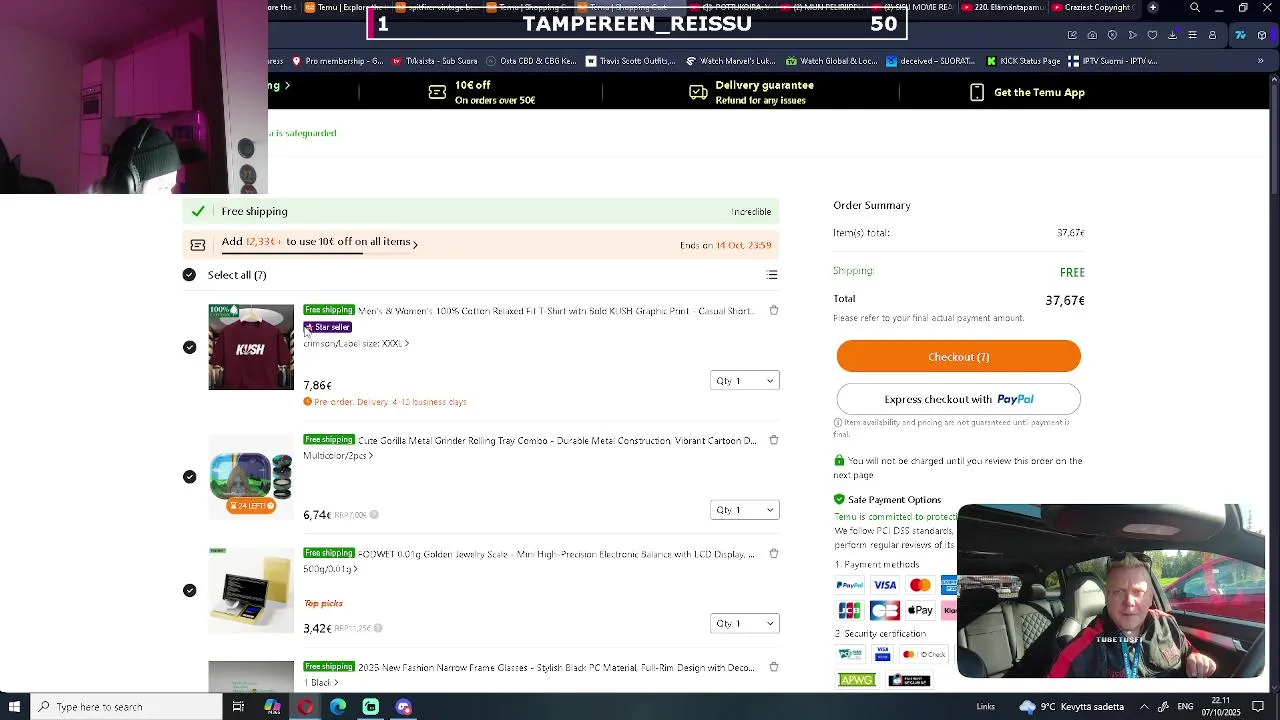Click the APWG security certification badge
This screenshot has width=1280, height=720.
coord(857,680)
